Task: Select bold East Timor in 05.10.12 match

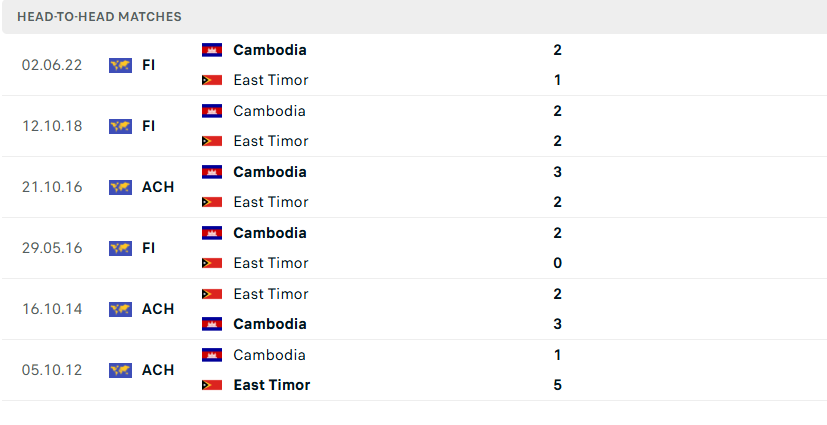Action: coord(272,385)
